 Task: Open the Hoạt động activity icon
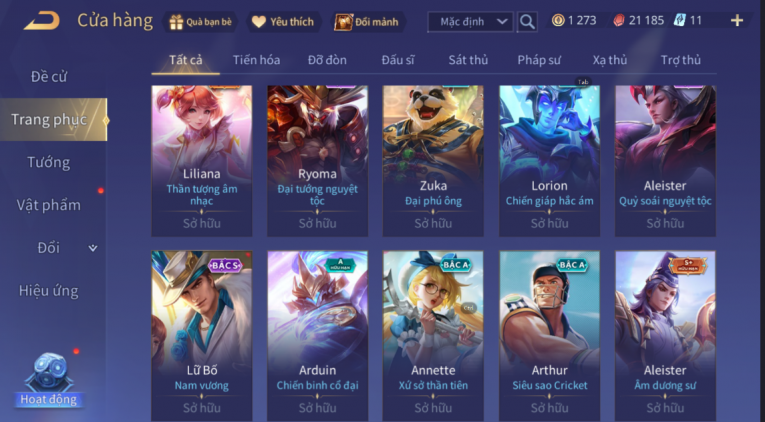tap(49, 381)
